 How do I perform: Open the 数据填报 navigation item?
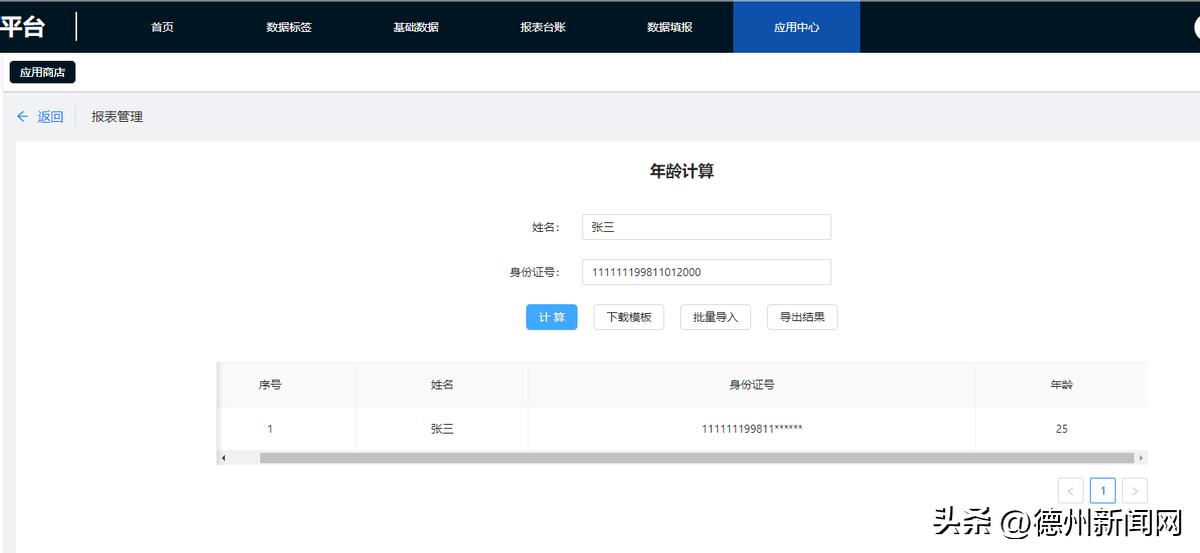pyautogui.click(x=670, y=27)
